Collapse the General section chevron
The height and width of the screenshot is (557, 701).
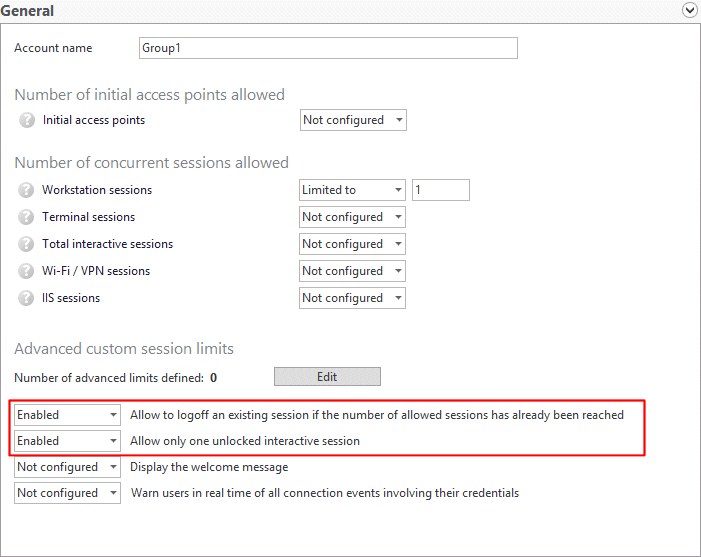click(688, 11)
